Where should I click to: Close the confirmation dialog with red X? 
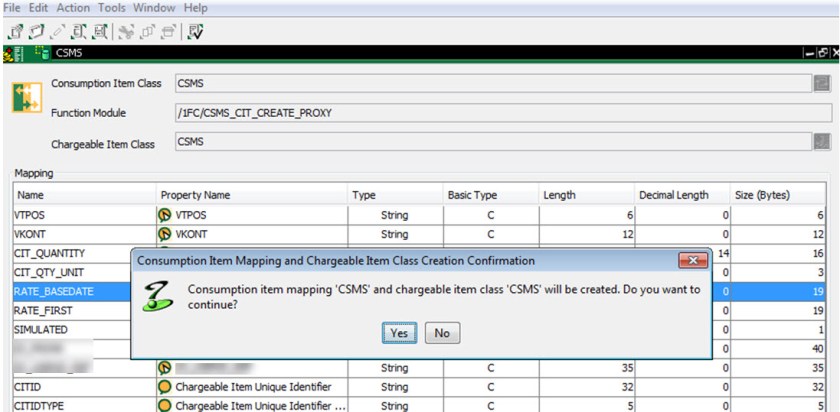pos(692,261)
